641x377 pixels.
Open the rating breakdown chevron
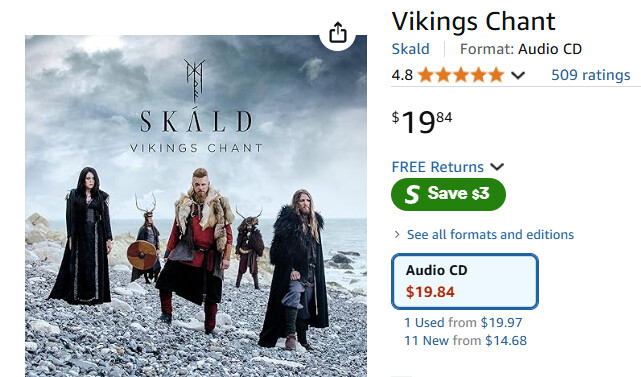[518, 76]
